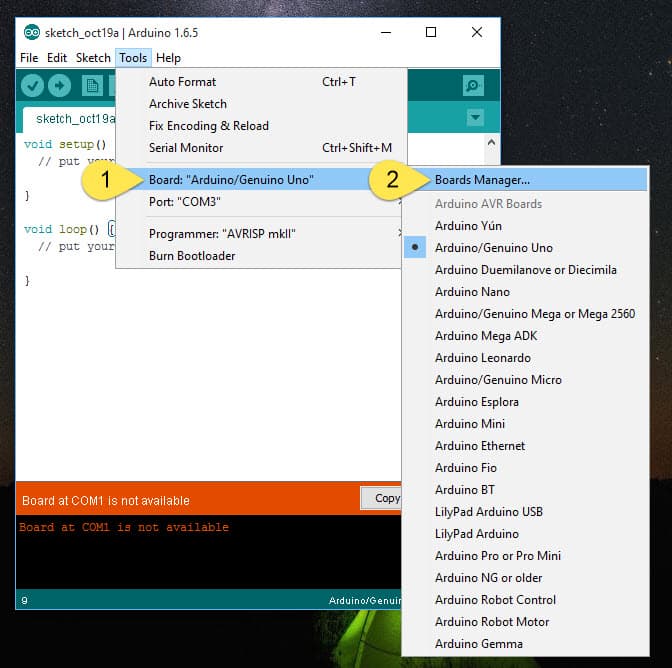Open the Sketch menu
The height and width of the screenshot is (668, 672).
point(93,58)
